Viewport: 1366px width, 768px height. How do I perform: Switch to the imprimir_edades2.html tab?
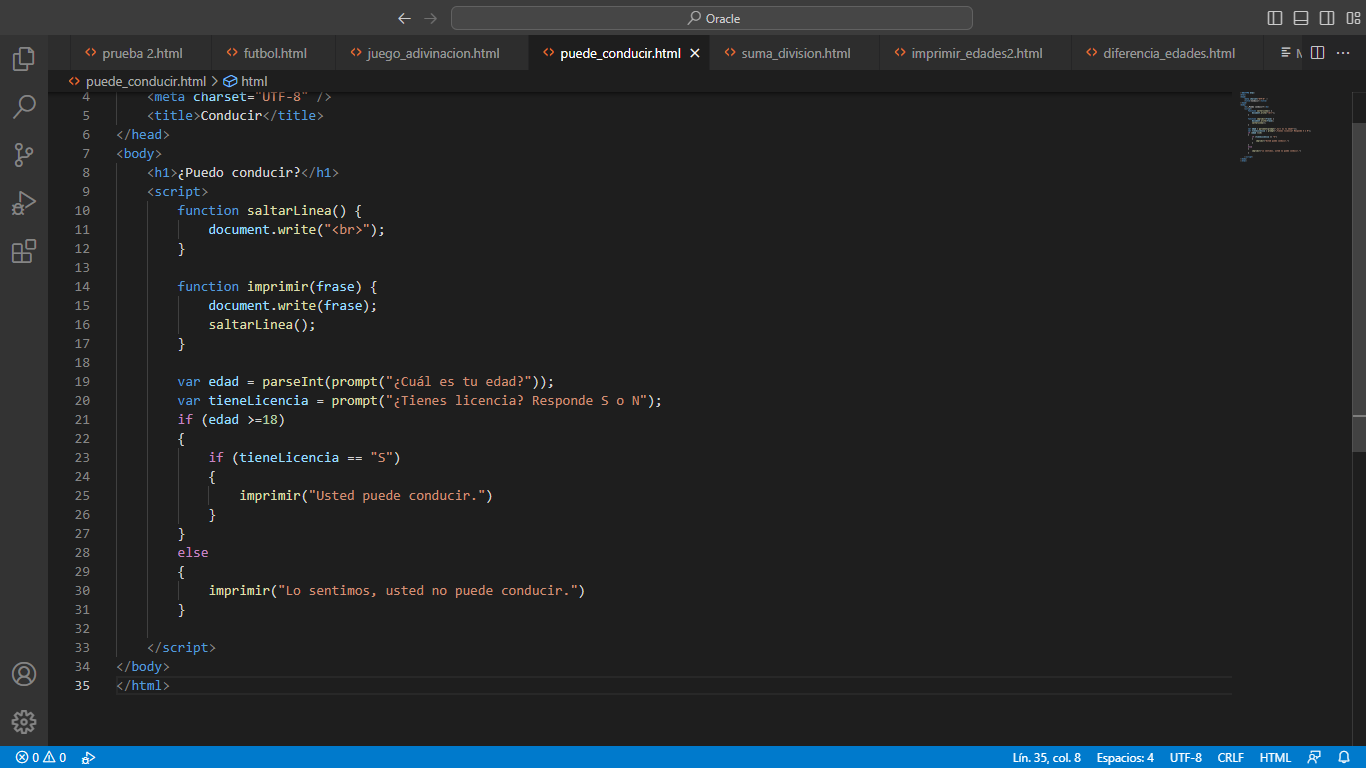(976, 53)
